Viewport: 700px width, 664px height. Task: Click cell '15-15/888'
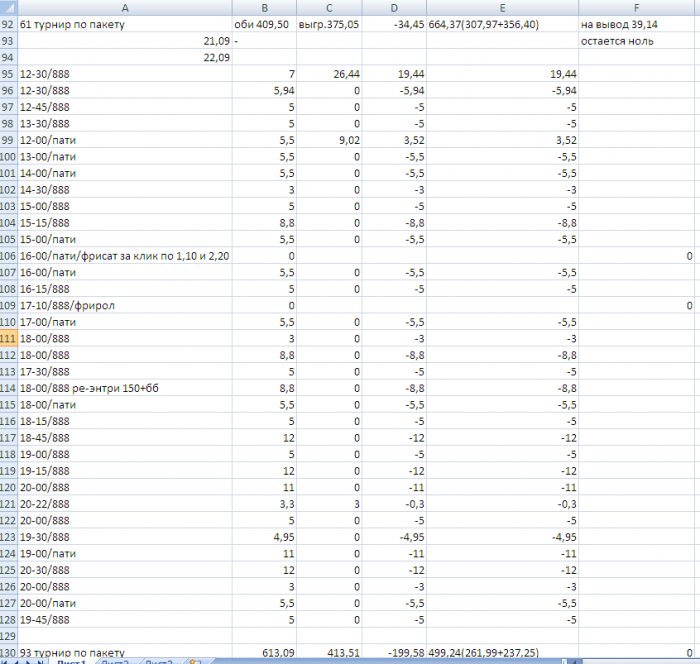[x=125, y=223]
